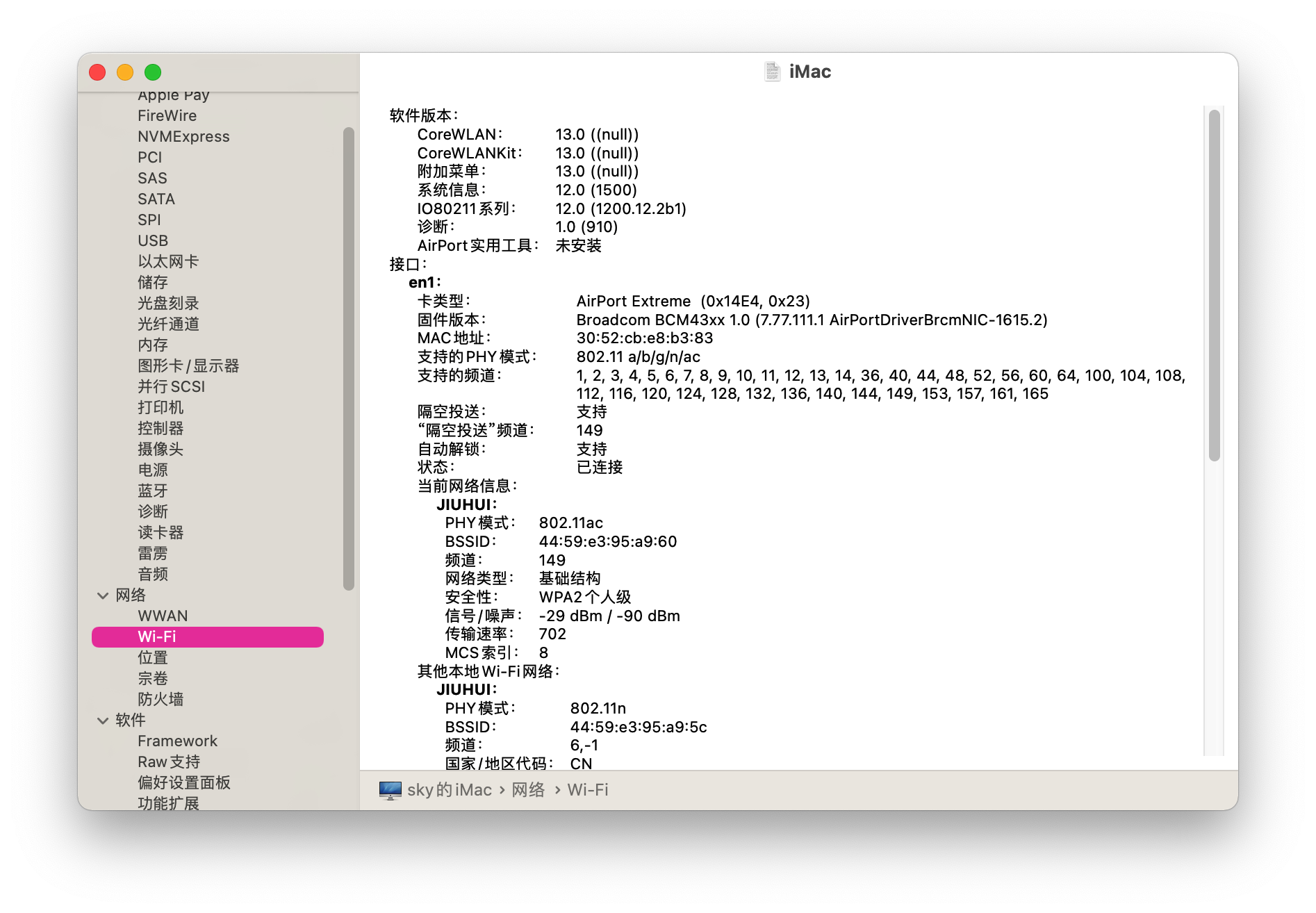1316x913 pixels.
Task: Click the iMac computer icon in path bar
Action: coord(390,790)
